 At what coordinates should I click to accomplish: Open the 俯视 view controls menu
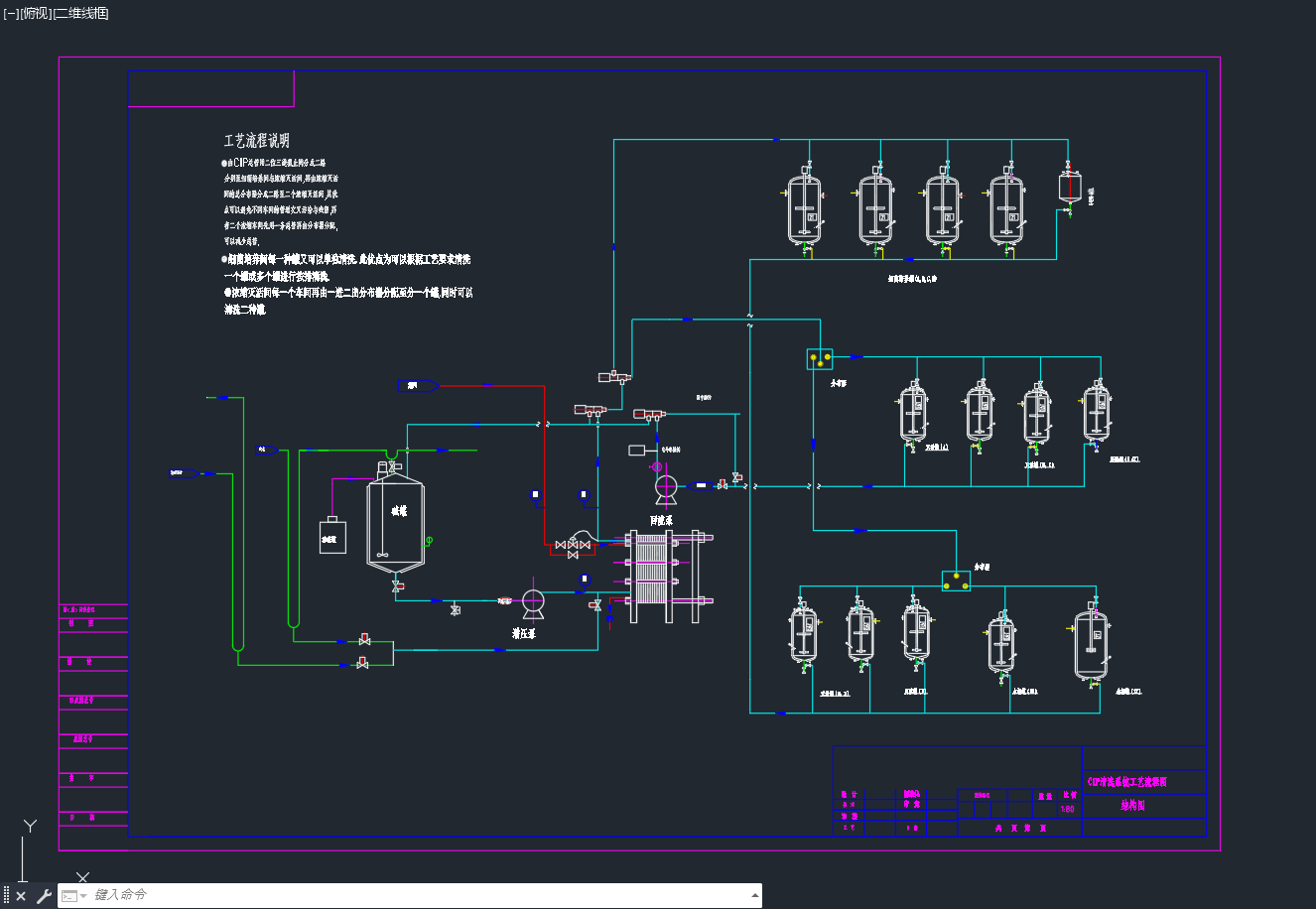(x=35, y=13)
